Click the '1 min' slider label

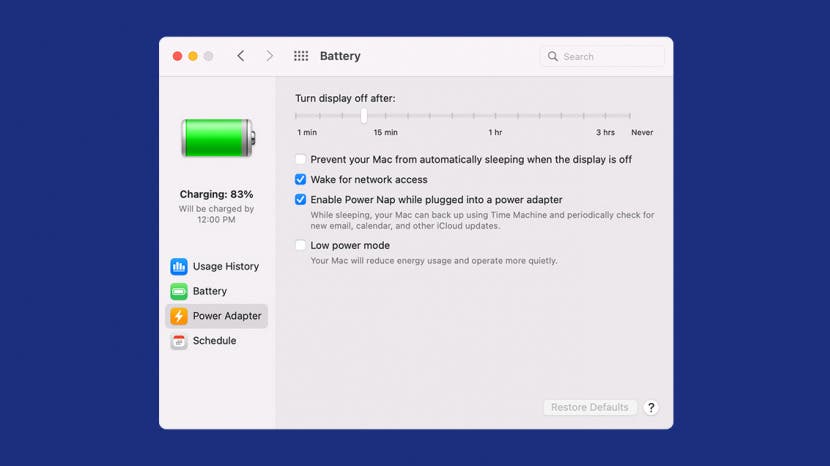307,132
